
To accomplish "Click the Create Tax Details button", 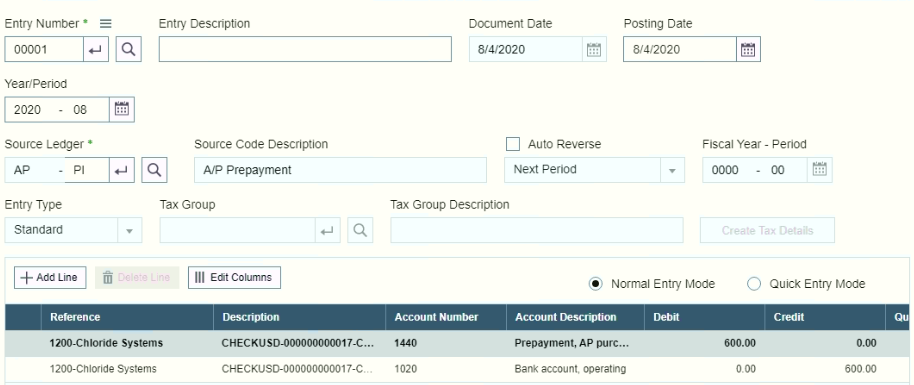I will 767,230.
